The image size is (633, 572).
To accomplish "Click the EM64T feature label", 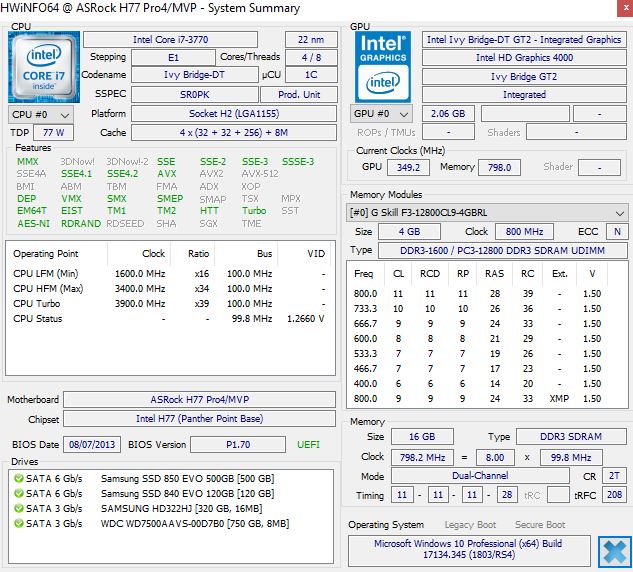I will [x=32, y=211].
